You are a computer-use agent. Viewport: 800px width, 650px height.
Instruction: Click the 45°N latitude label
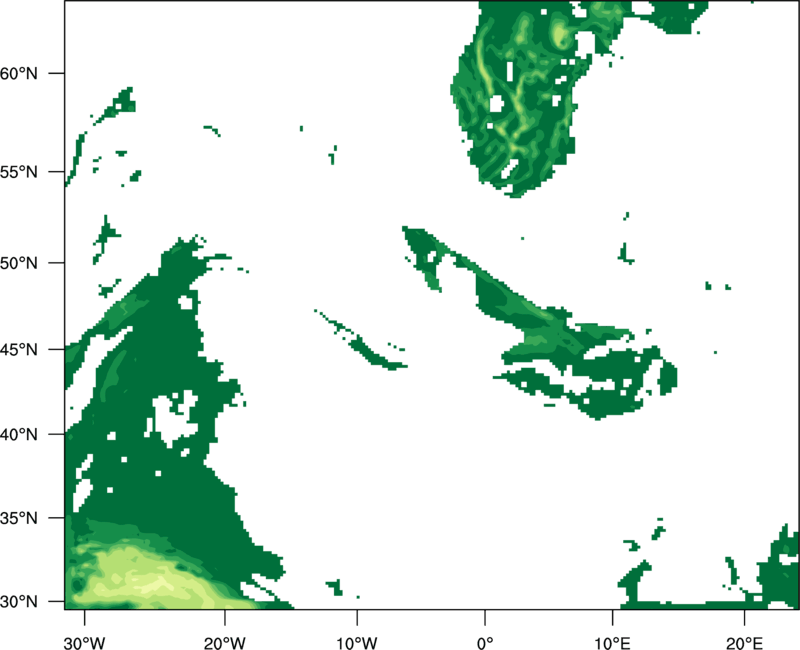(x=19, y=349)
